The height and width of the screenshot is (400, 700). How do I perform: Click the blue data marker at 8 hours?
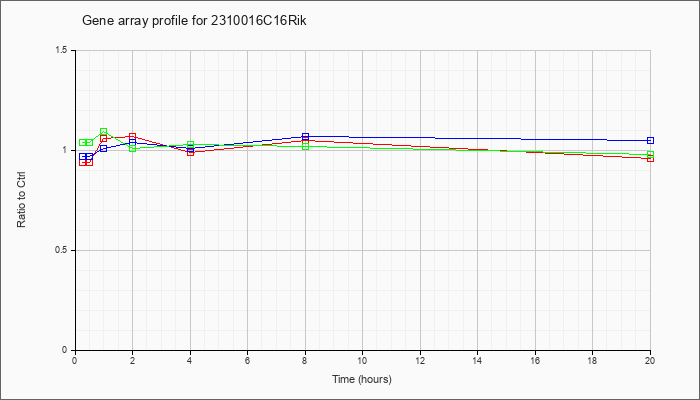[305, 137]
